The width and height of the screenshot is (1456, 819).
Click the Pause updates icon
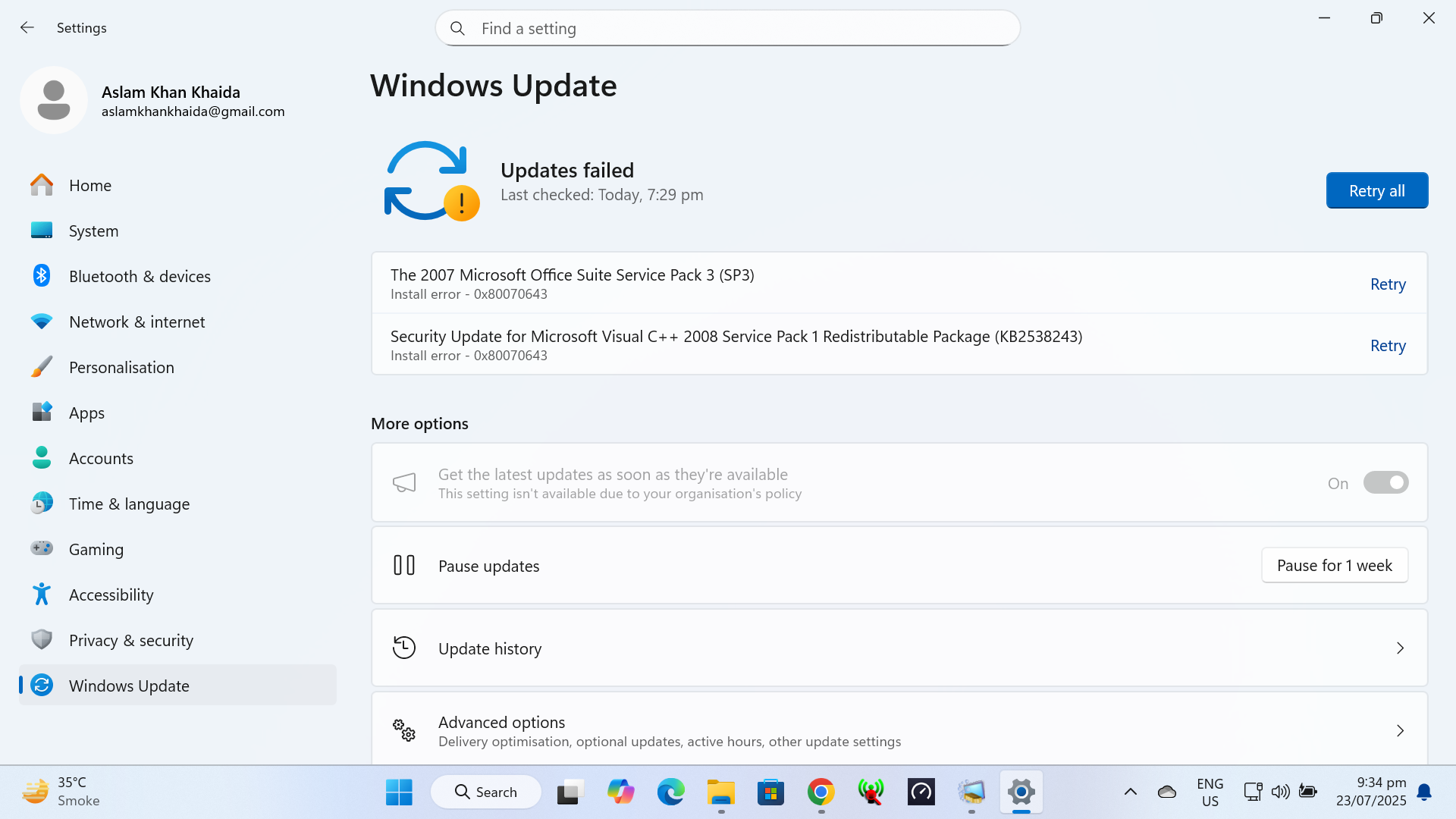coord(404,566)
